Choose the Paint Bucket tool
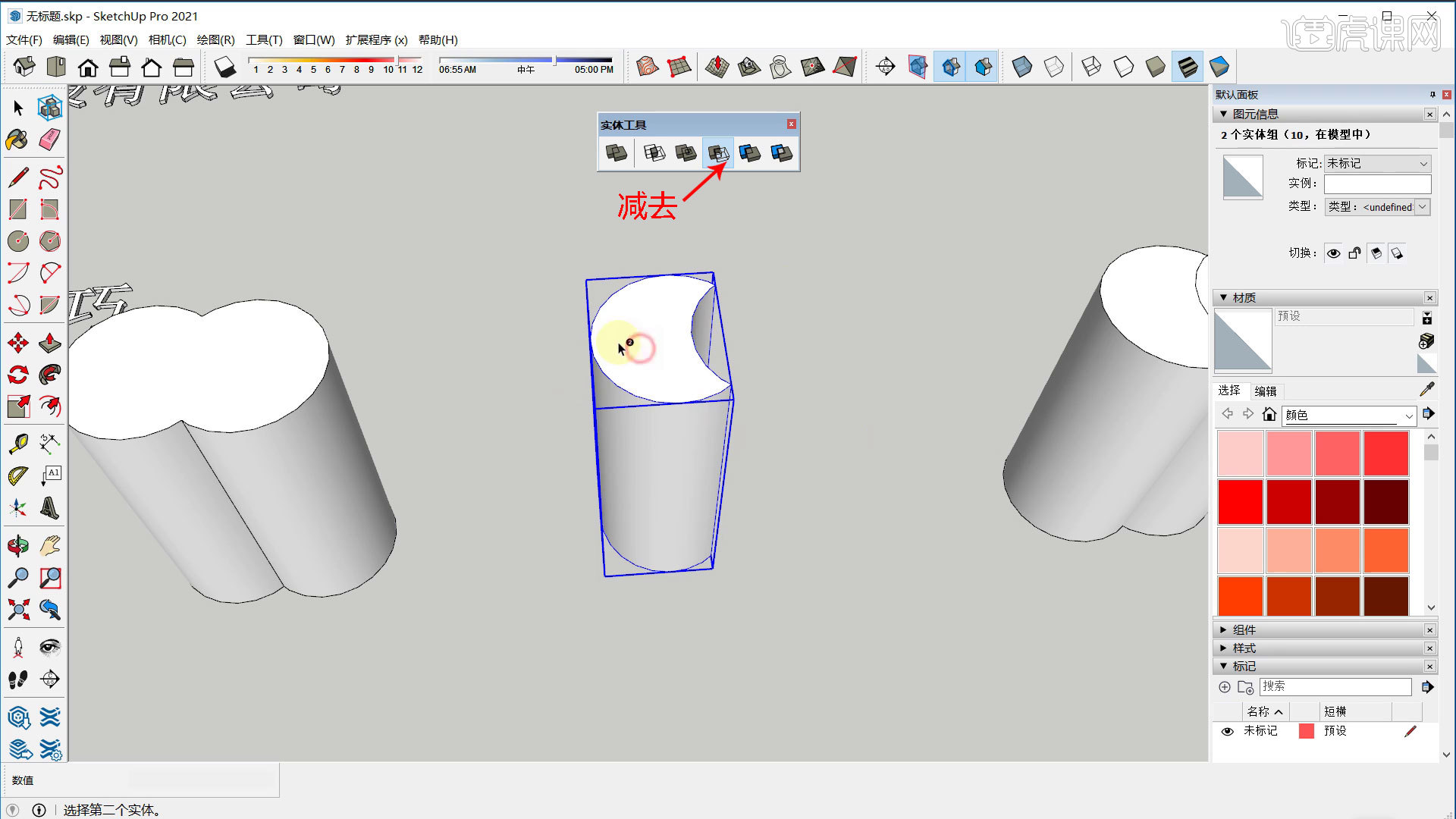 point(18,140)
